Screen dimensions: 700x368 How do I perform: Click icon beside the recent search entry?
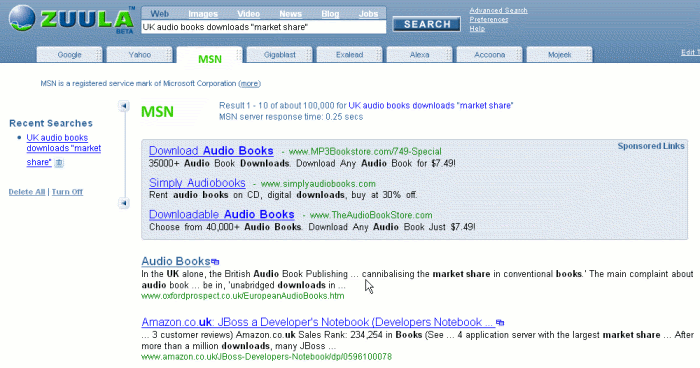(x=59, y=163)
